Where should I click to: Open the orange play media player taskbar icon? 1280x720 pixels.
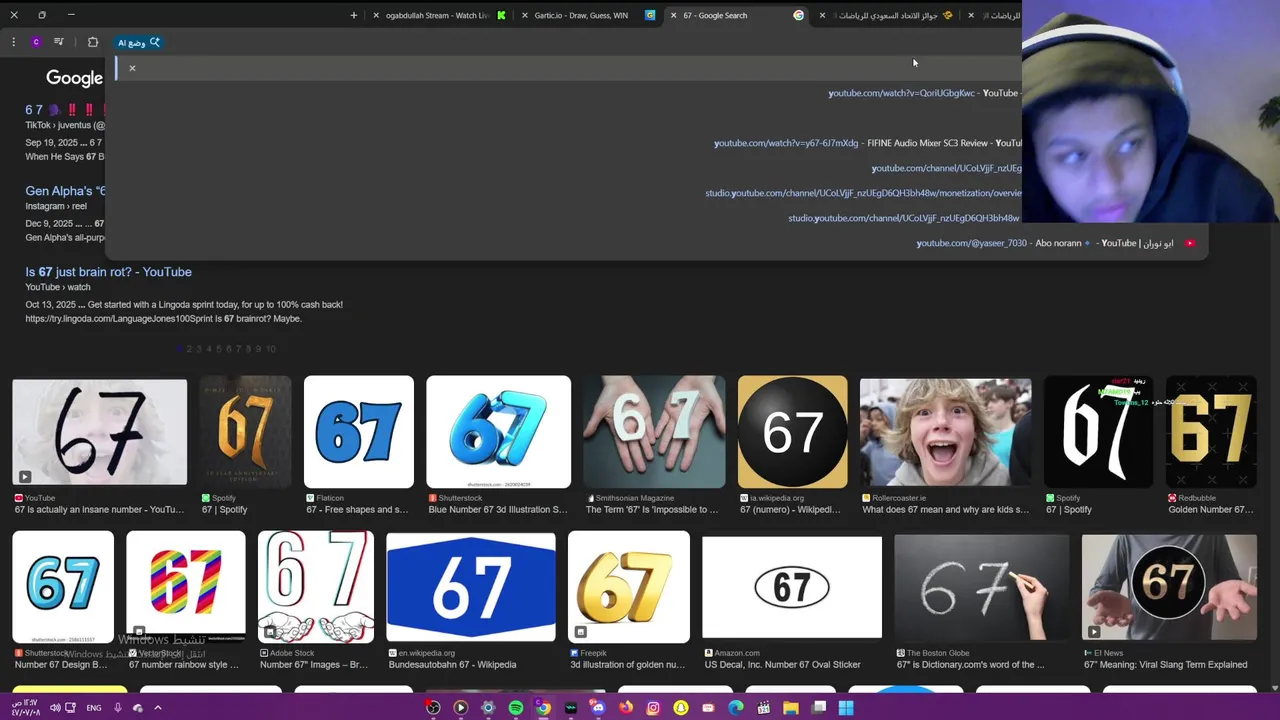pos(461,708)
